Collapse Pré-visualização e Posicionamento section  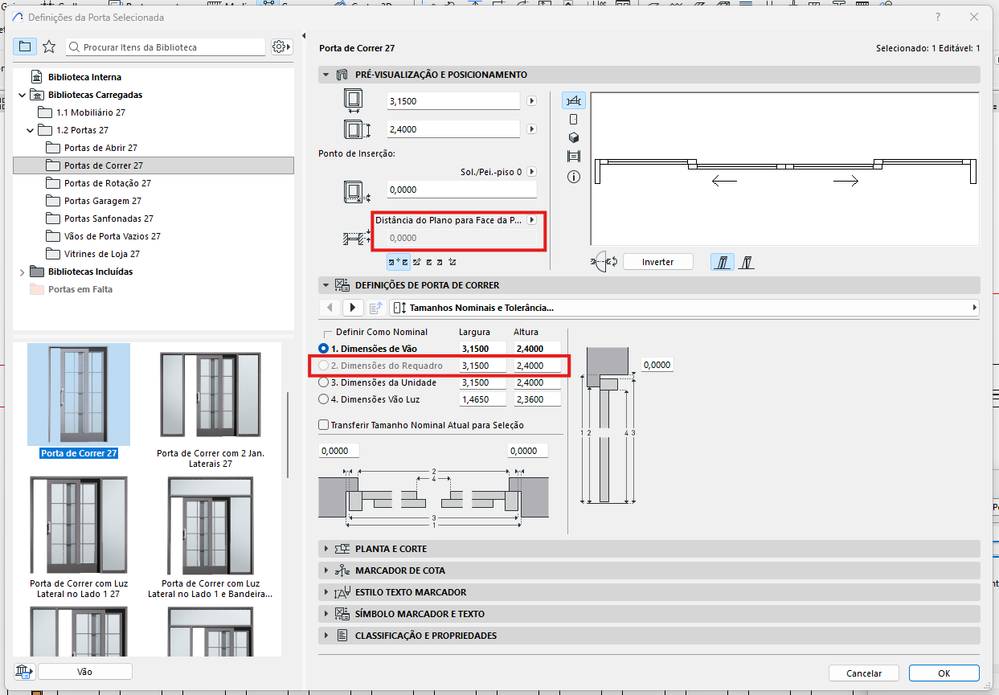326,75
